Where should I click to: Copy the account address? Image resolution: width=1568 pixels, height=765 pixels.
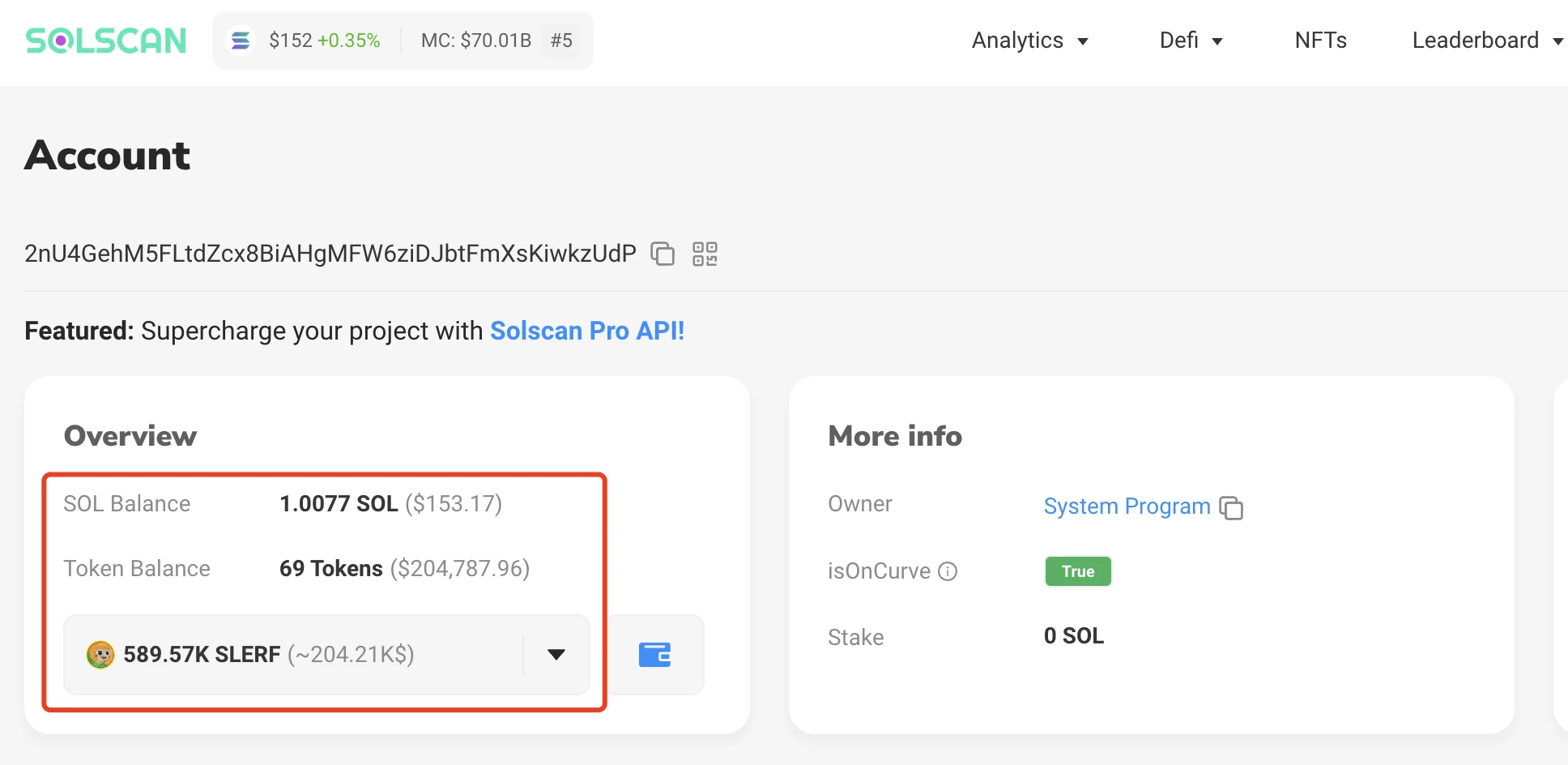(663, 254)
